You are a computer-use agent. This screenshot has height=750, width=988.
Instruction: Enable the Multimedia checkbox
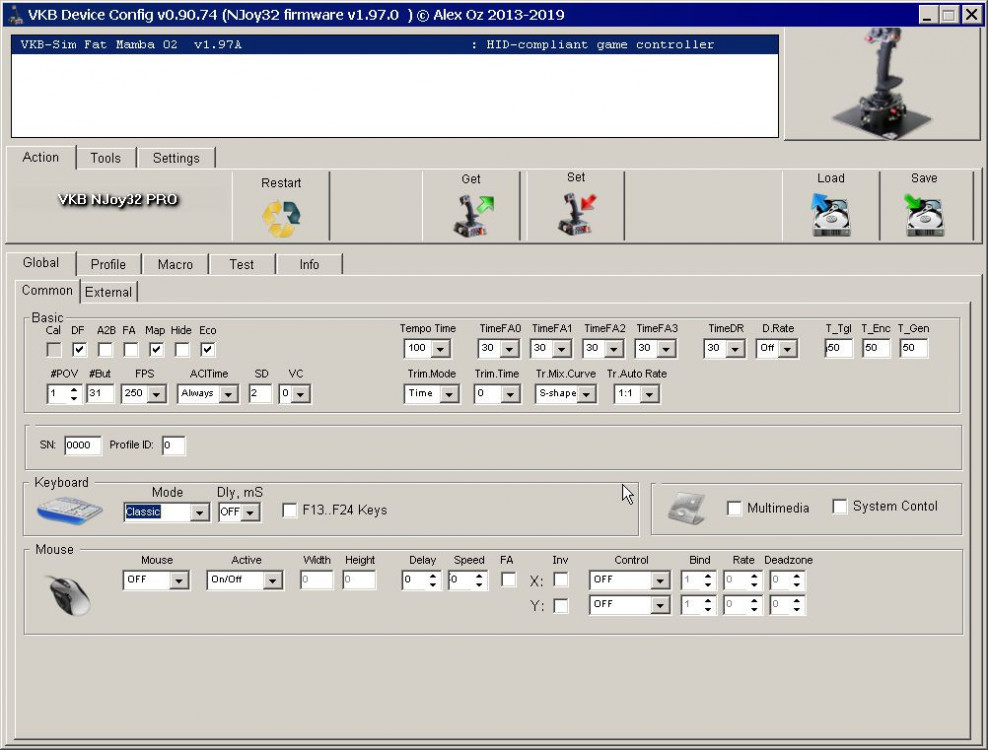click(x=734, y=508)
